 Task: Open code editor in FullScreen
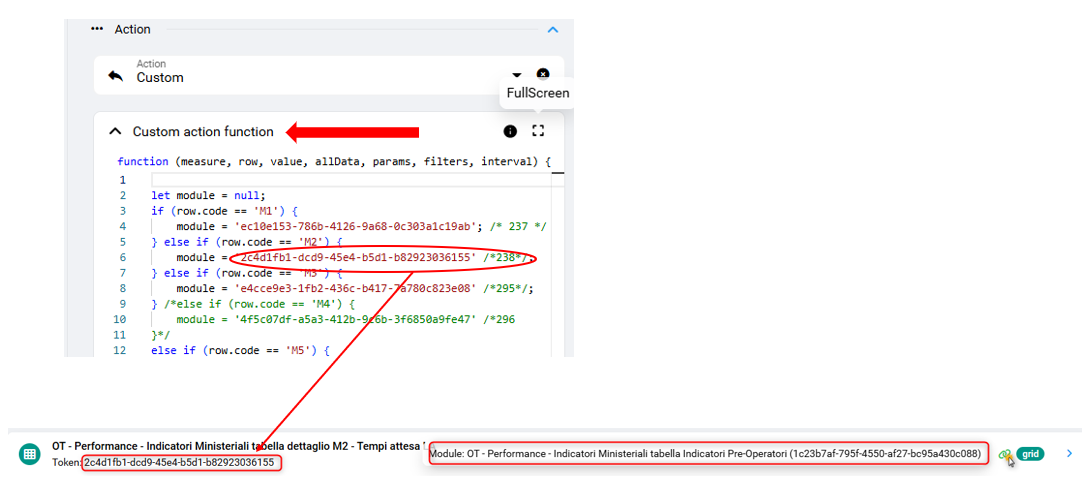(x=538, y=131)
